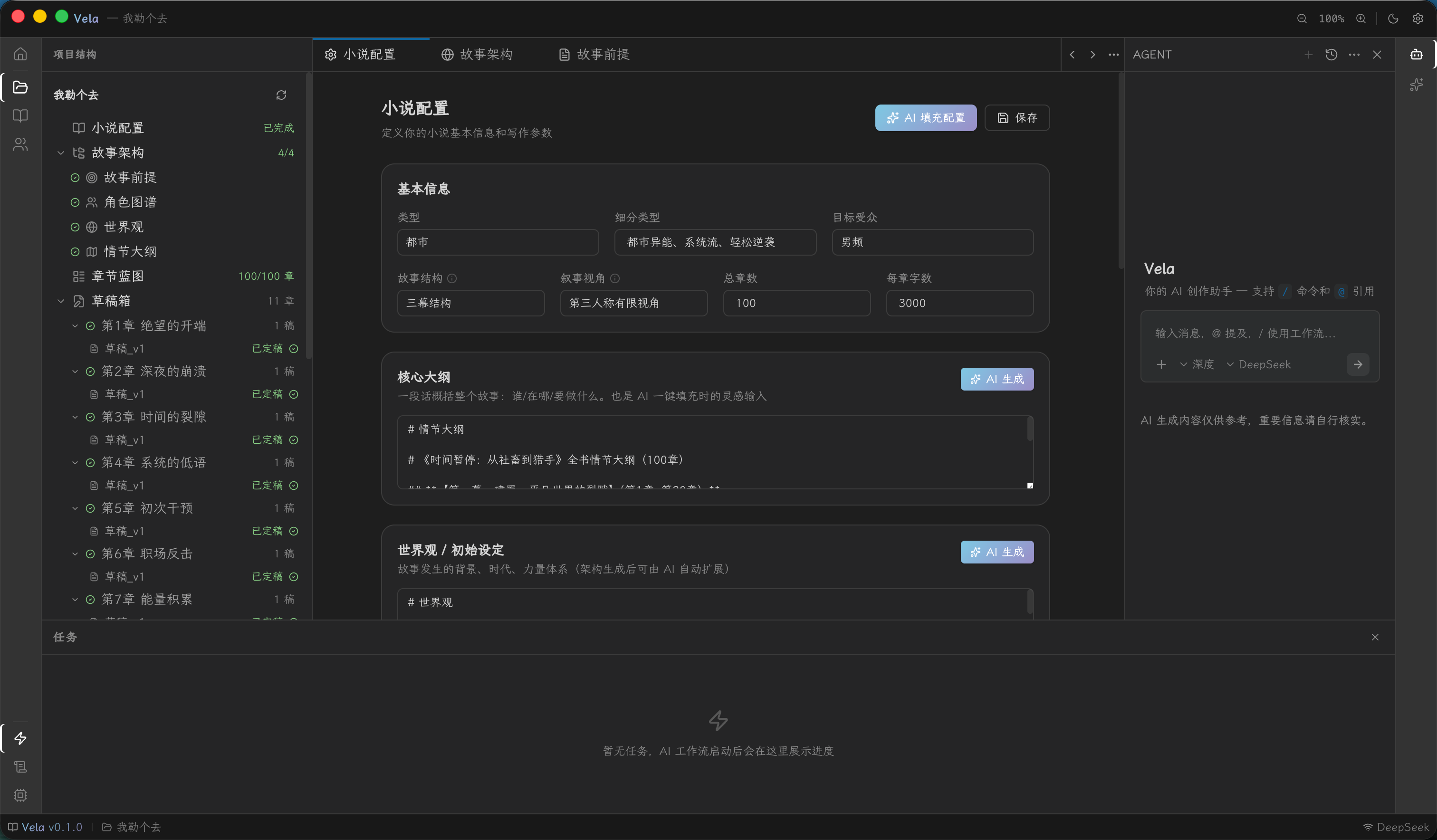This screenshot has height=840, width=1437.
Task: Toggle the completion check on 故事前提
Action: coord(75,177)
